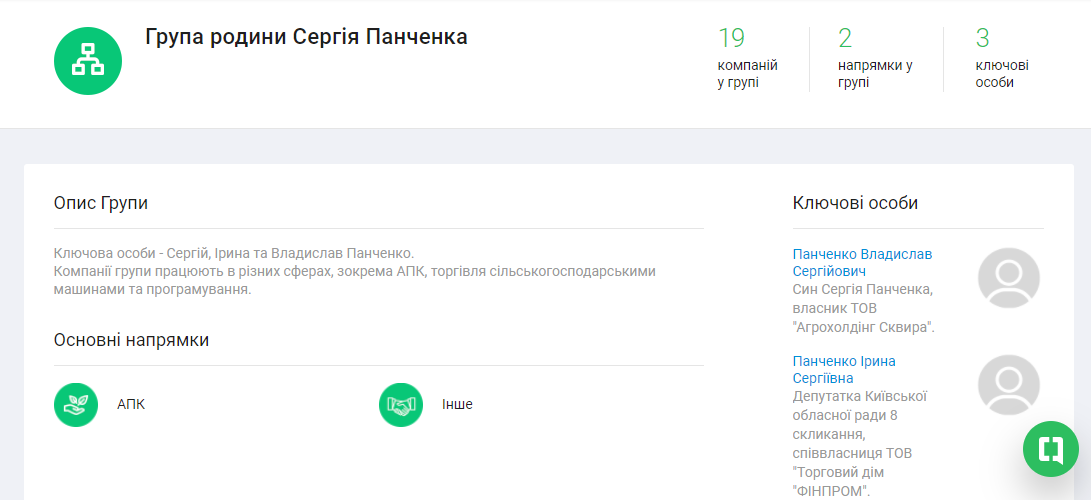Select the Інше direction label
This screenshot has height=500, width=1091.
(457, 405)
